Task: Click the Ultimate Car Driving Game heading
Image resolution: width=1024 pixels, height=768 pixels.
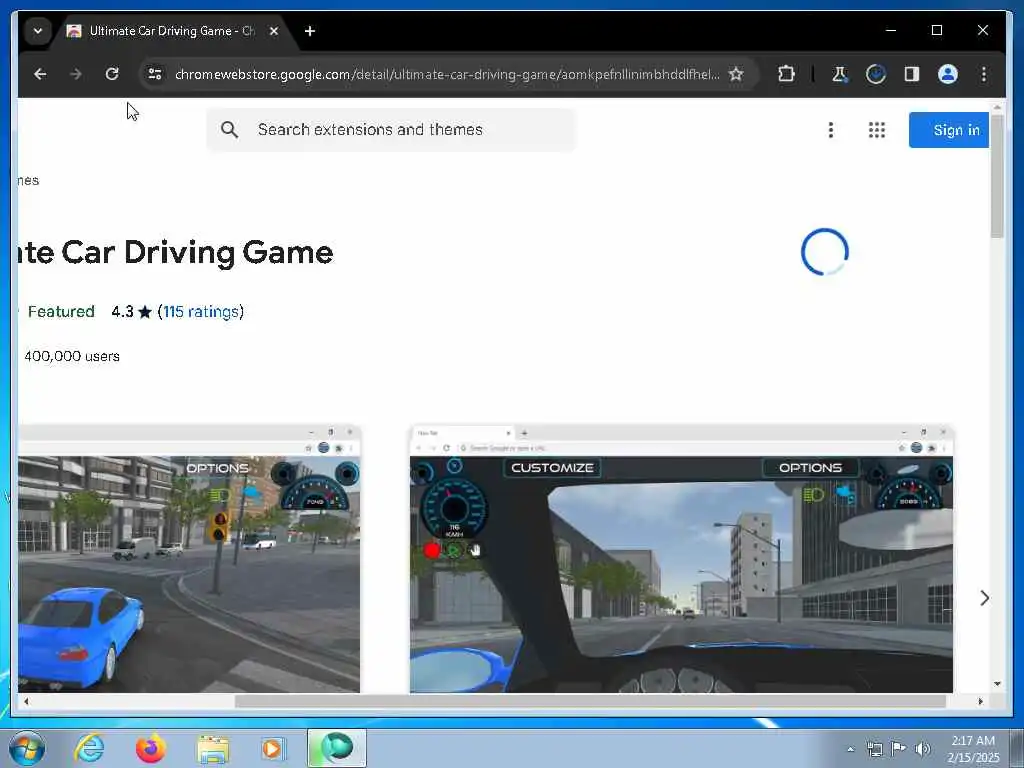Action: click(x=176, y=253)
